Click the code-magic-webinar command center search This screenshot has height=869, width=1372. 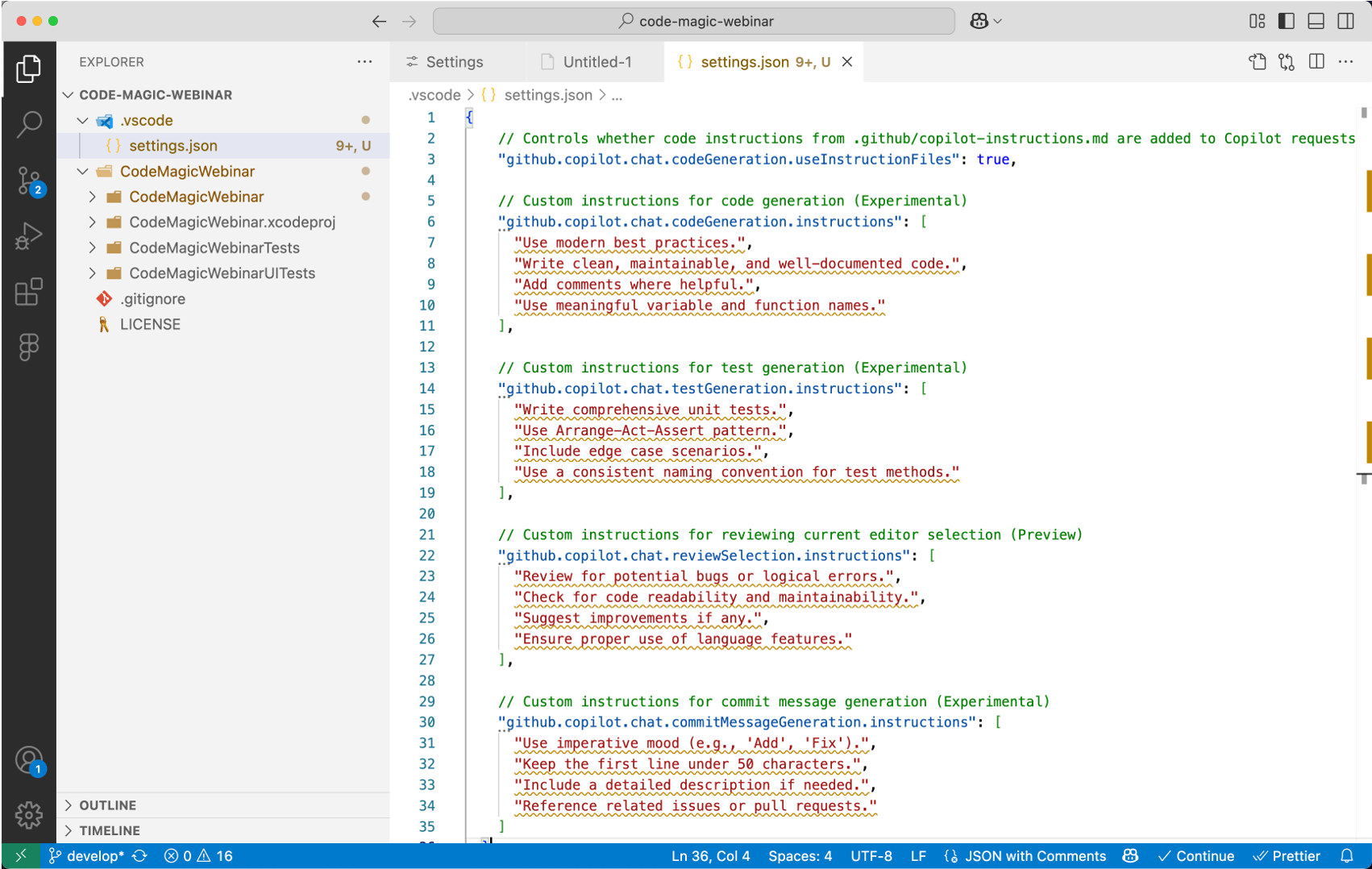click(694, 21)
